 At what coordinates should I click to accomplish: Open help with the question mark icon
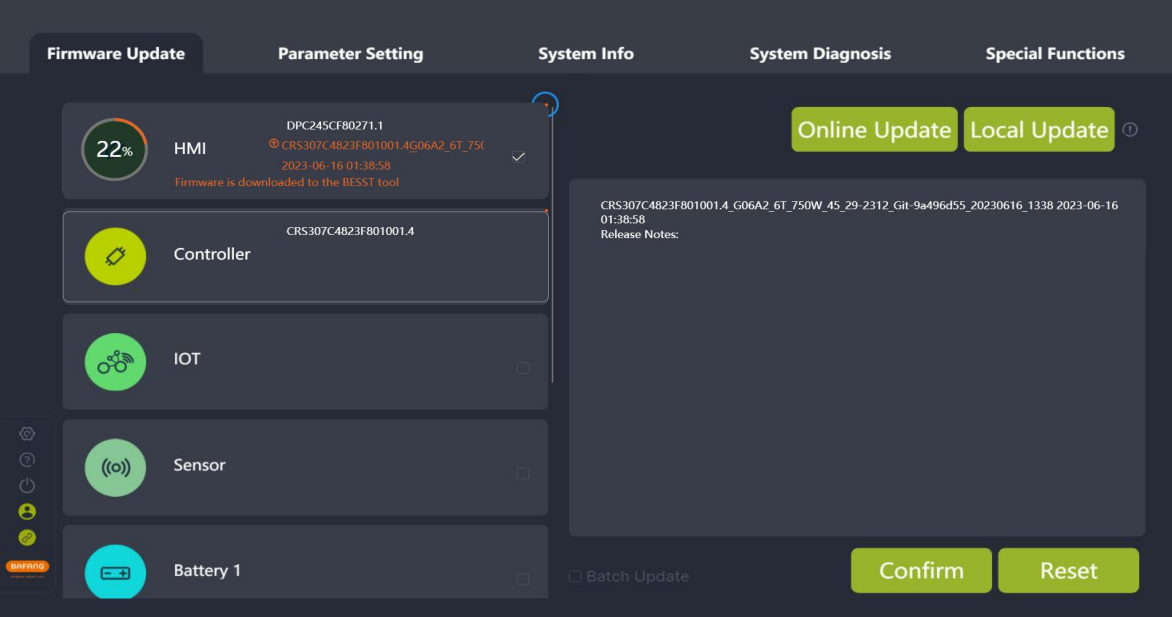pyautogui.click(x=27, y=459)
